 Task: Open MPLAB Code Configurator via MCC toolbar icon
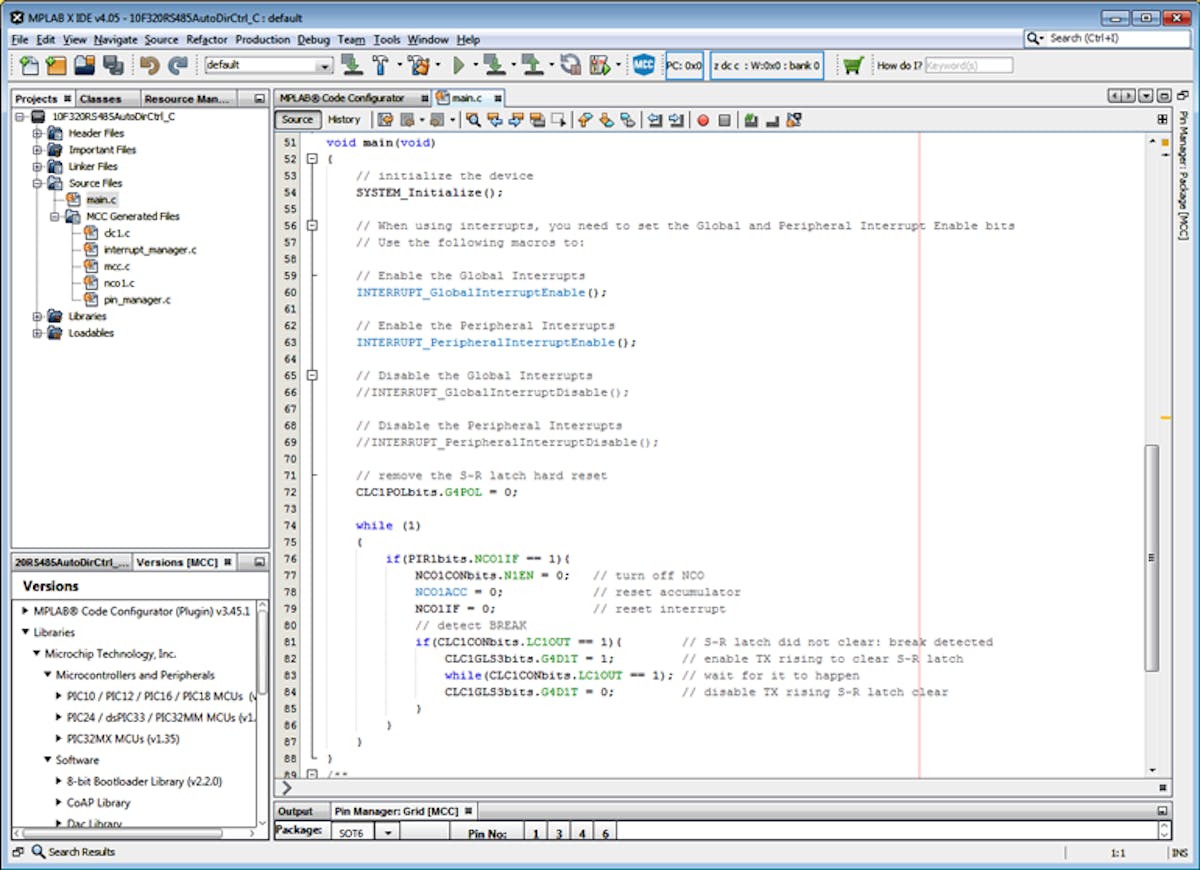pos(645,64)
